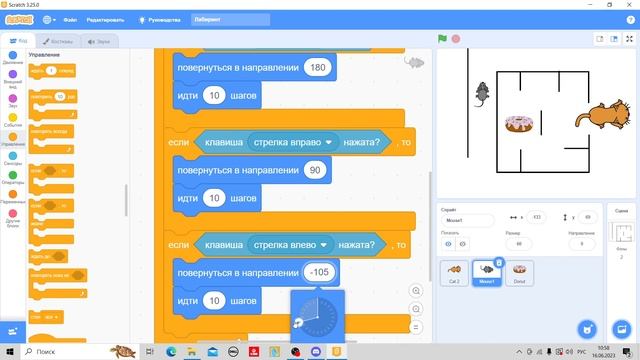640x360 pixels.
Task: Click the Scratch logo in menu bar
Action: (19, 20)
